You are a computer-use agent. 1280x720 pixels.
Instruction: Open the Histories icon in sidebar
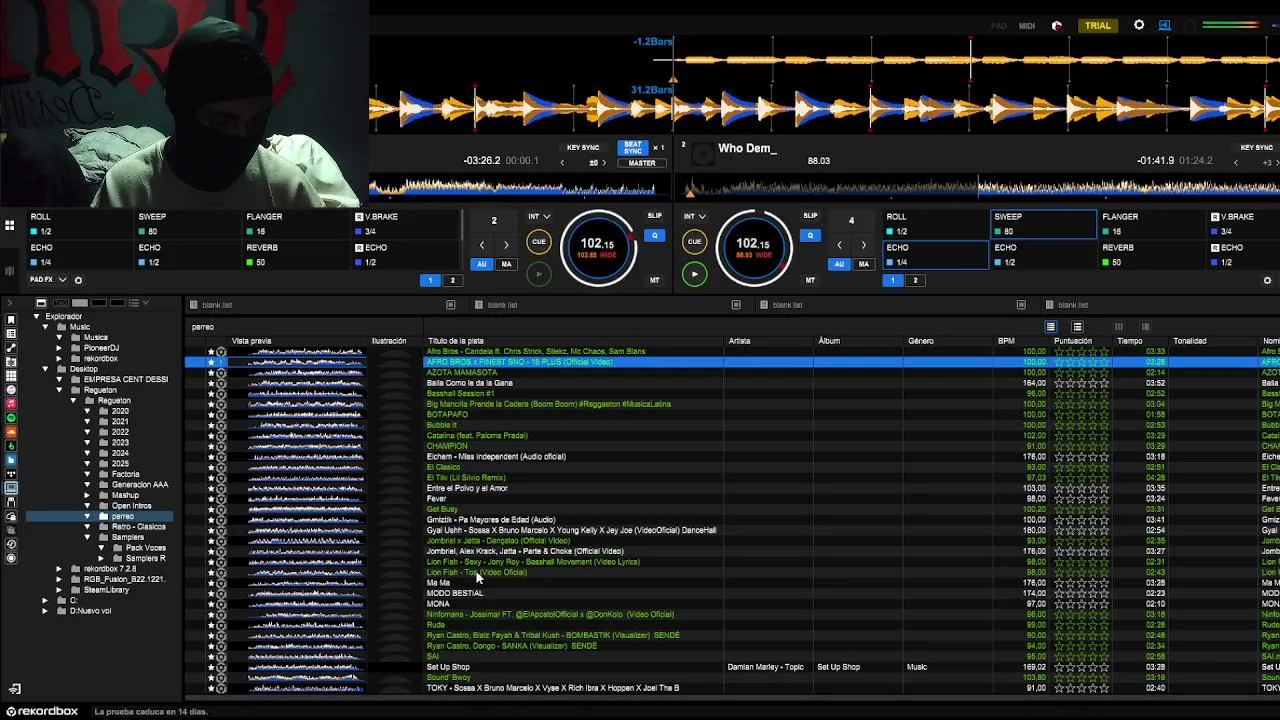pos(11,544)
